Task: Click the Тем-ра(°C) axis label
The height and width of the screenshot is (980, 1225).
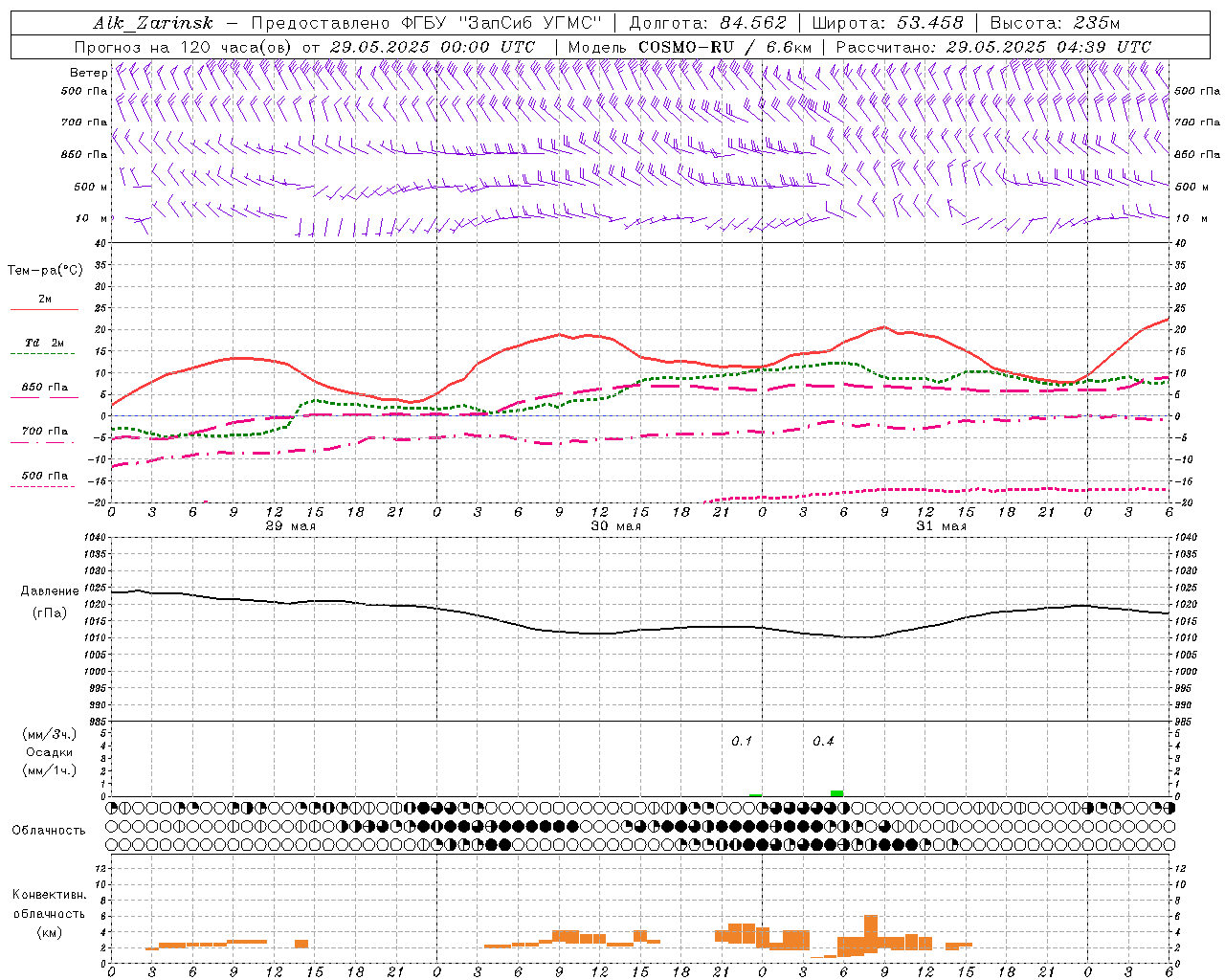Action: click(x=45, y=271)
